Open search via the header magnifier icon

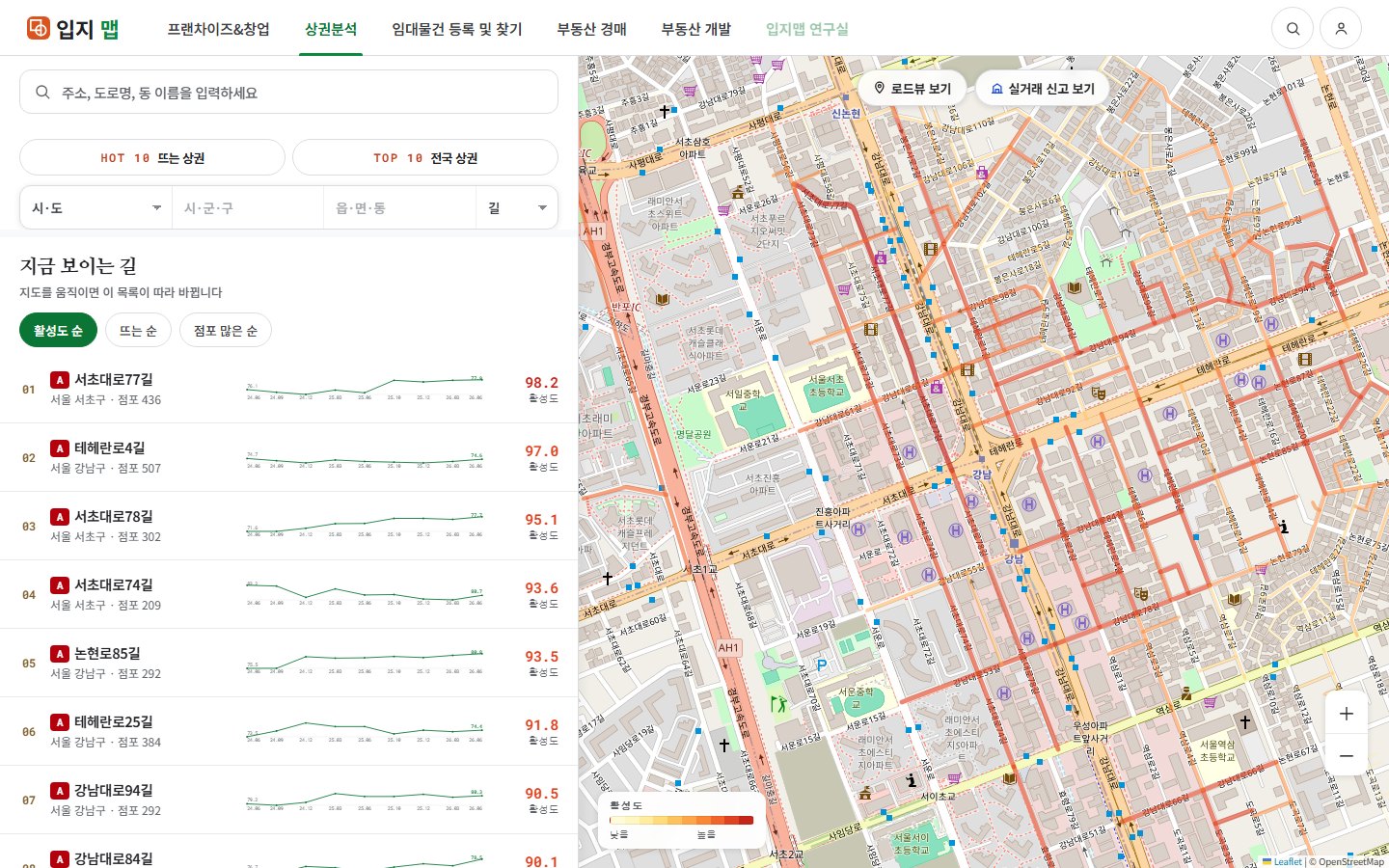coord(1293,29)
